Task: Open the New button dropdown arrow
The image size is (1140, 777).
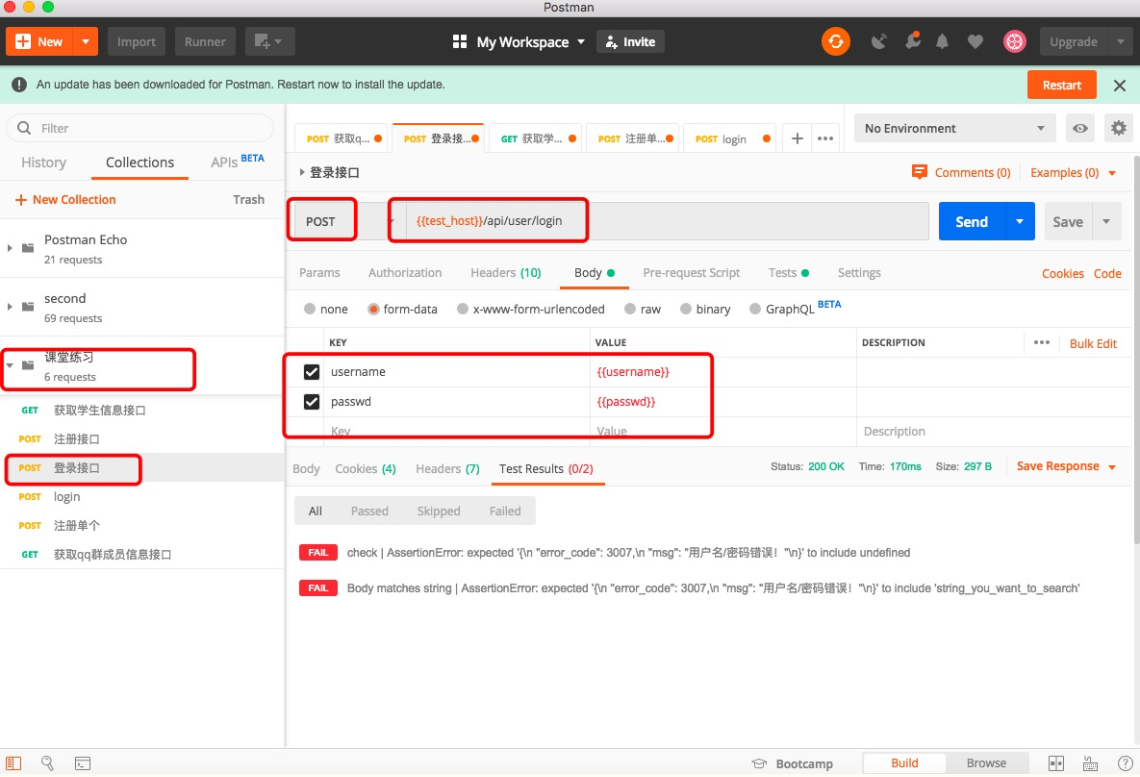Action: point(85,41)
